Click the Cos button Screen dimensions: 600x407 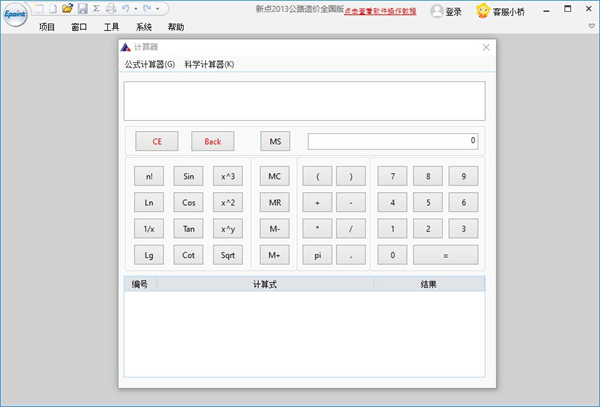188,202
